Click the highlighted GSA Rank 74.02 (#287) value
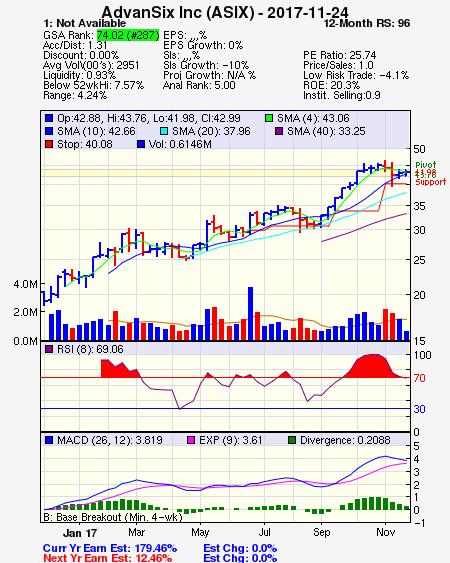 pyautogui.click(x=128, y=35)
